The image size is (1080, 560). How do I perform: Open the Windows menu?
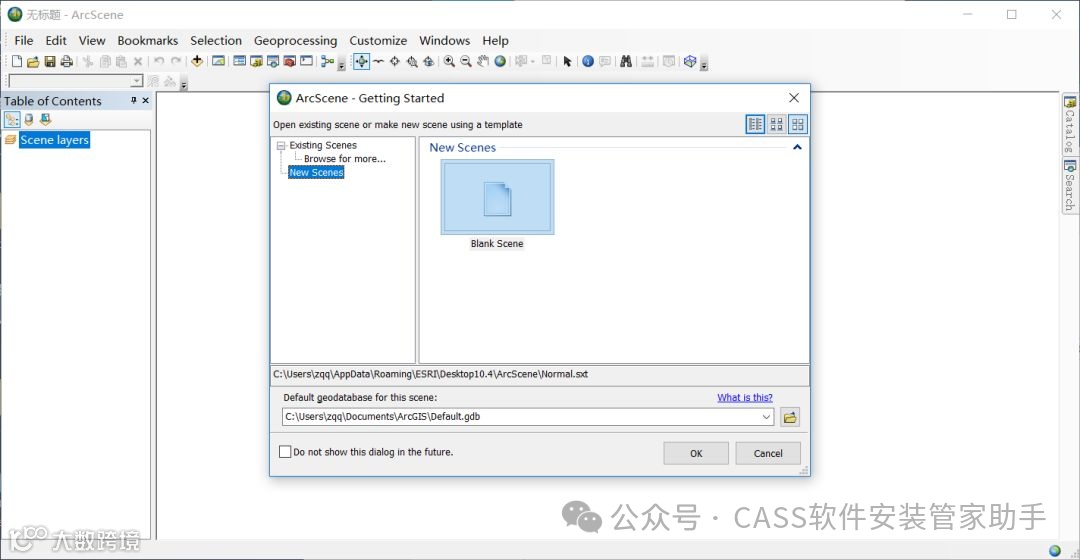pyautogui.click(x=444, y=41)
